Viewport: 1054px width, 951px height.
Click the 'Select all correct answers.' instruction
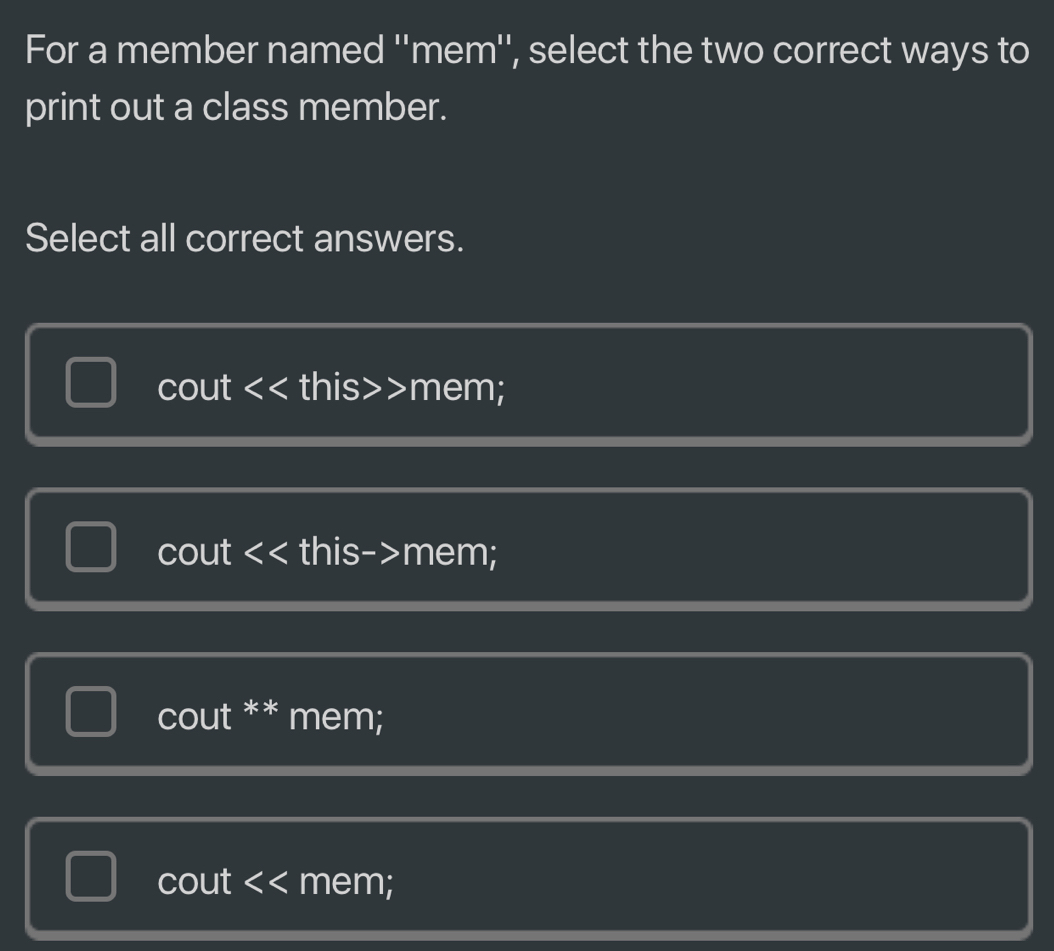point(245,239)
